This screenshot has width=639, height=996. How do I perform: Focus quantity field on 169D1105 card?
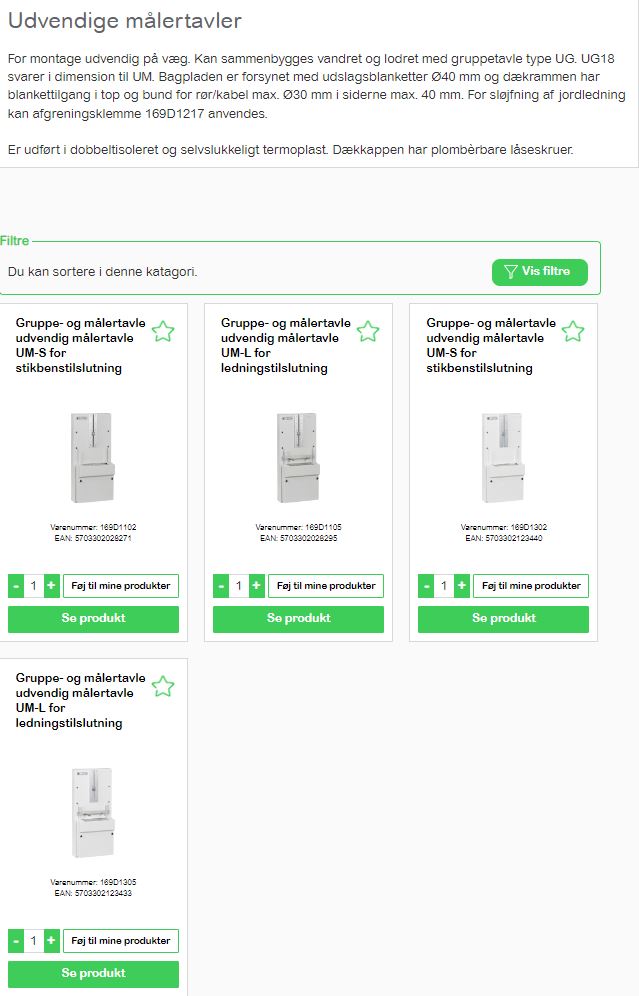click(239, 586)
